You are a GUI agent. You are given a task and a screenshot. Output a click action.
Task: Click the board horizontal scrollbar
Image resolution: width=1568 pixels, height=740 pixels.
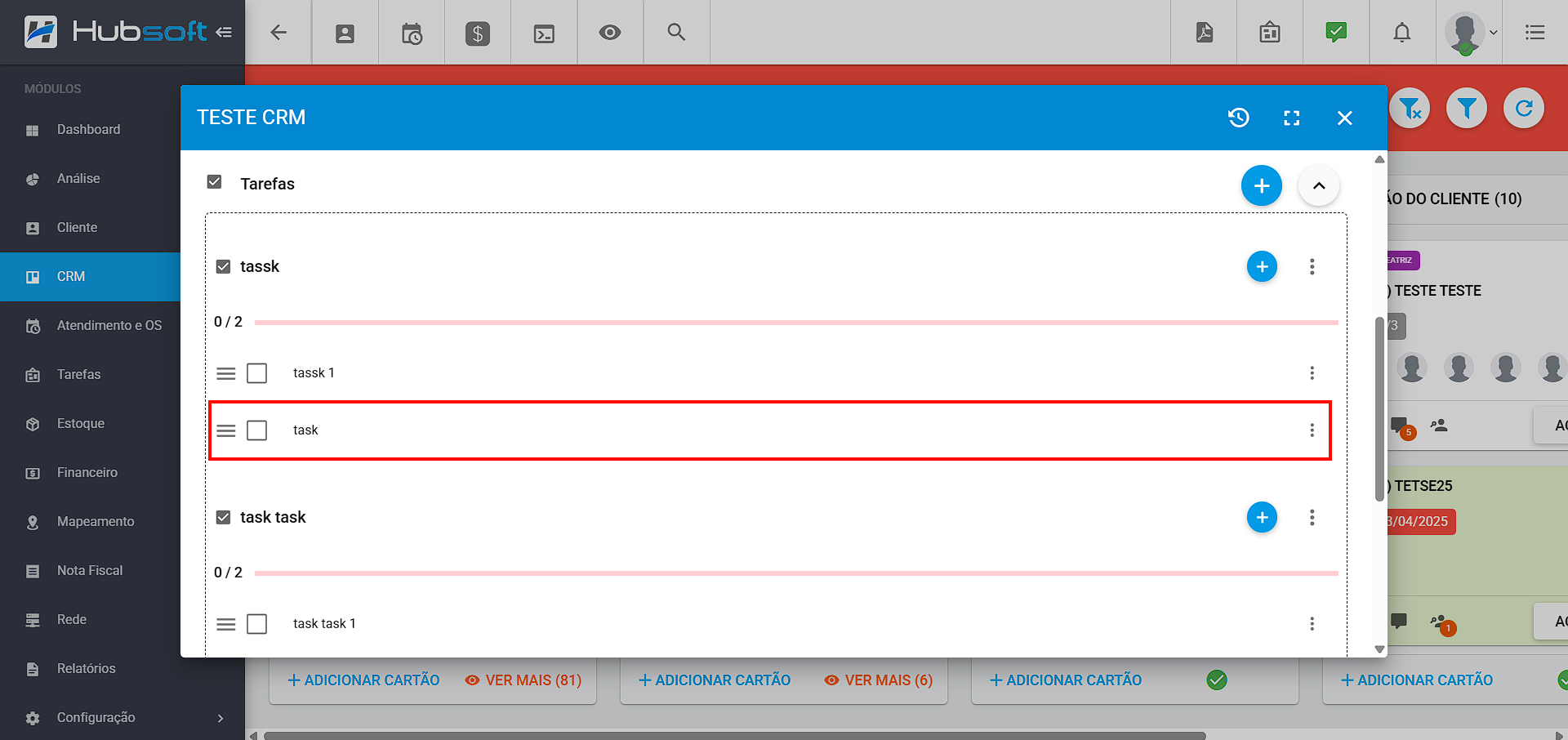733,735
